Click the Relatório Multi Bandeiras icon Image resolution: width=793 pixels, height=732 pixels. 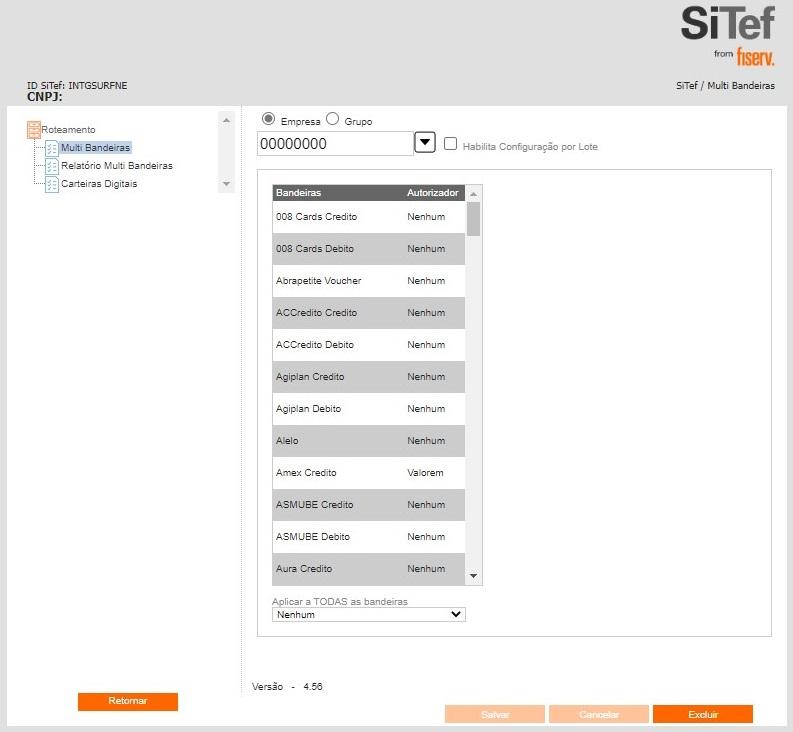click(x=52, y=166)
